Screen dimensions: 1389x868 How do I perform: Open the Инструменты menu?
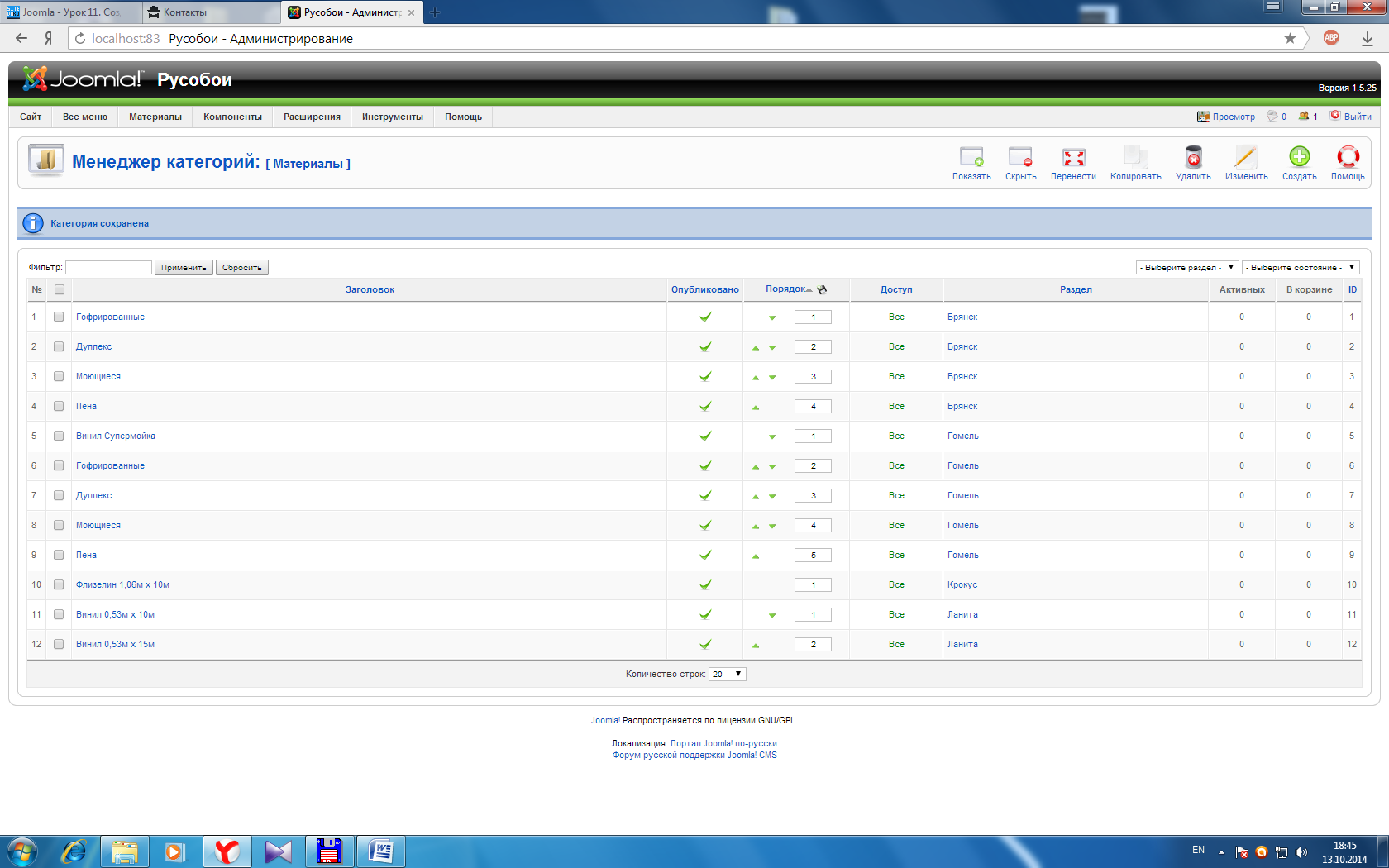393,117
